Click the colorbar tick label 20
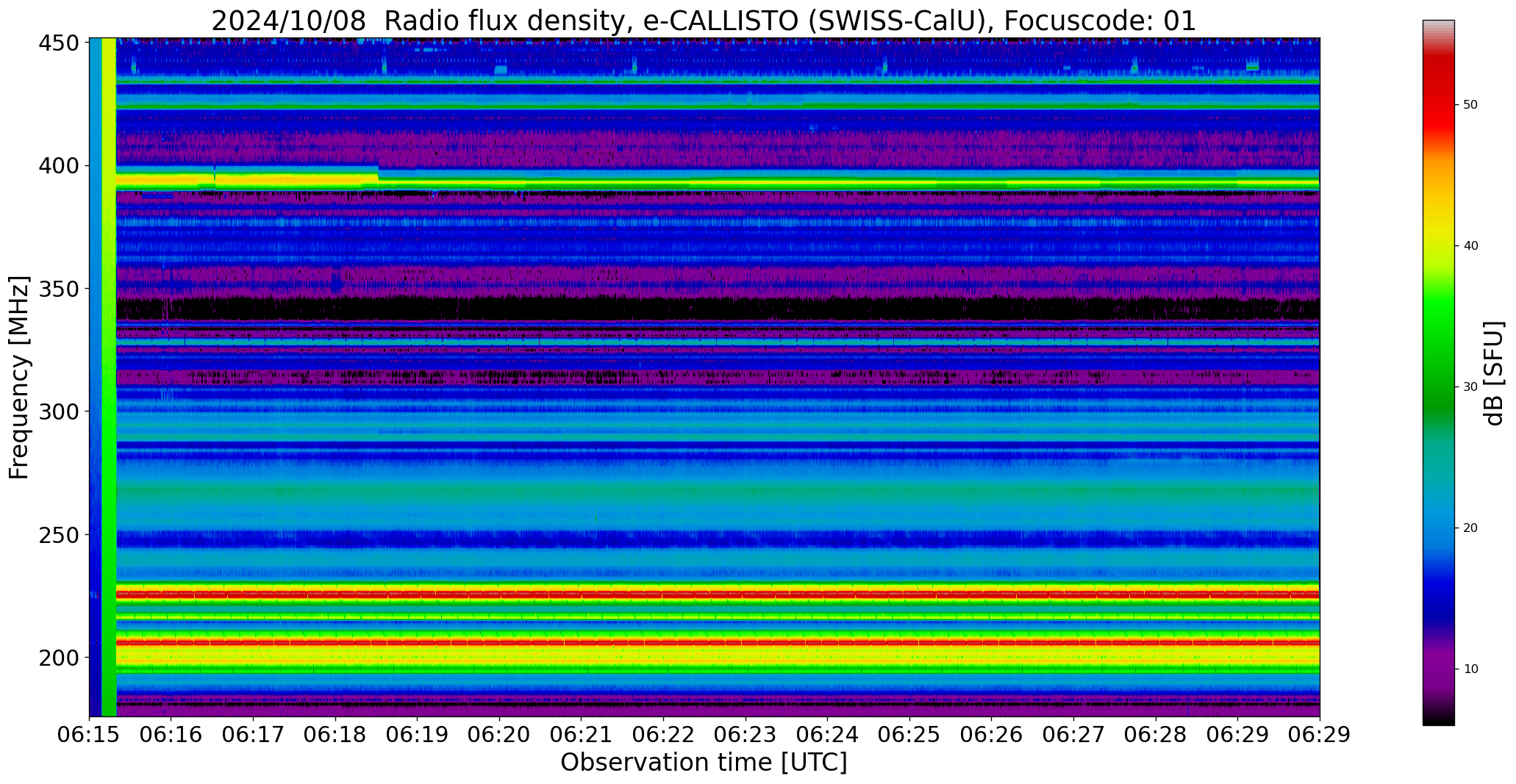Viewport: 1516px width, 784px height. 1470,528
